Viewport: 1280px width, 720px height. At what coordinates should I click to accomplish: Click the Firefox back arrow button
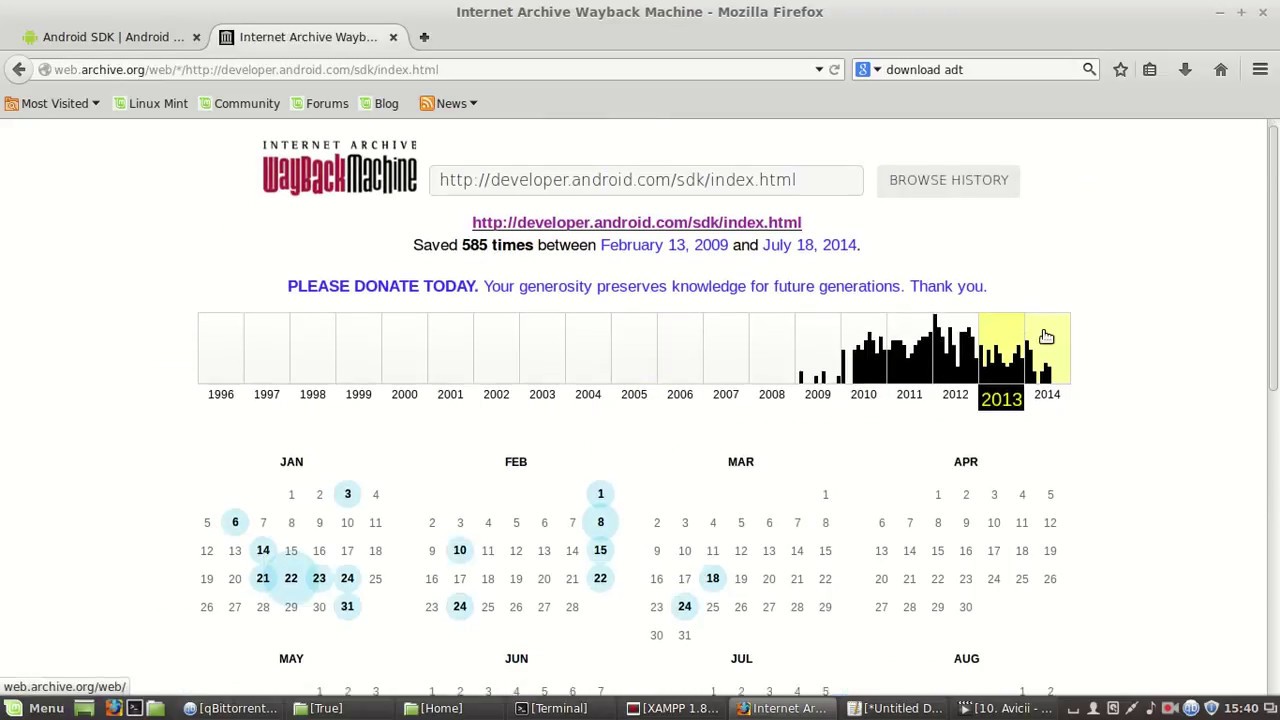pos(19,69)
